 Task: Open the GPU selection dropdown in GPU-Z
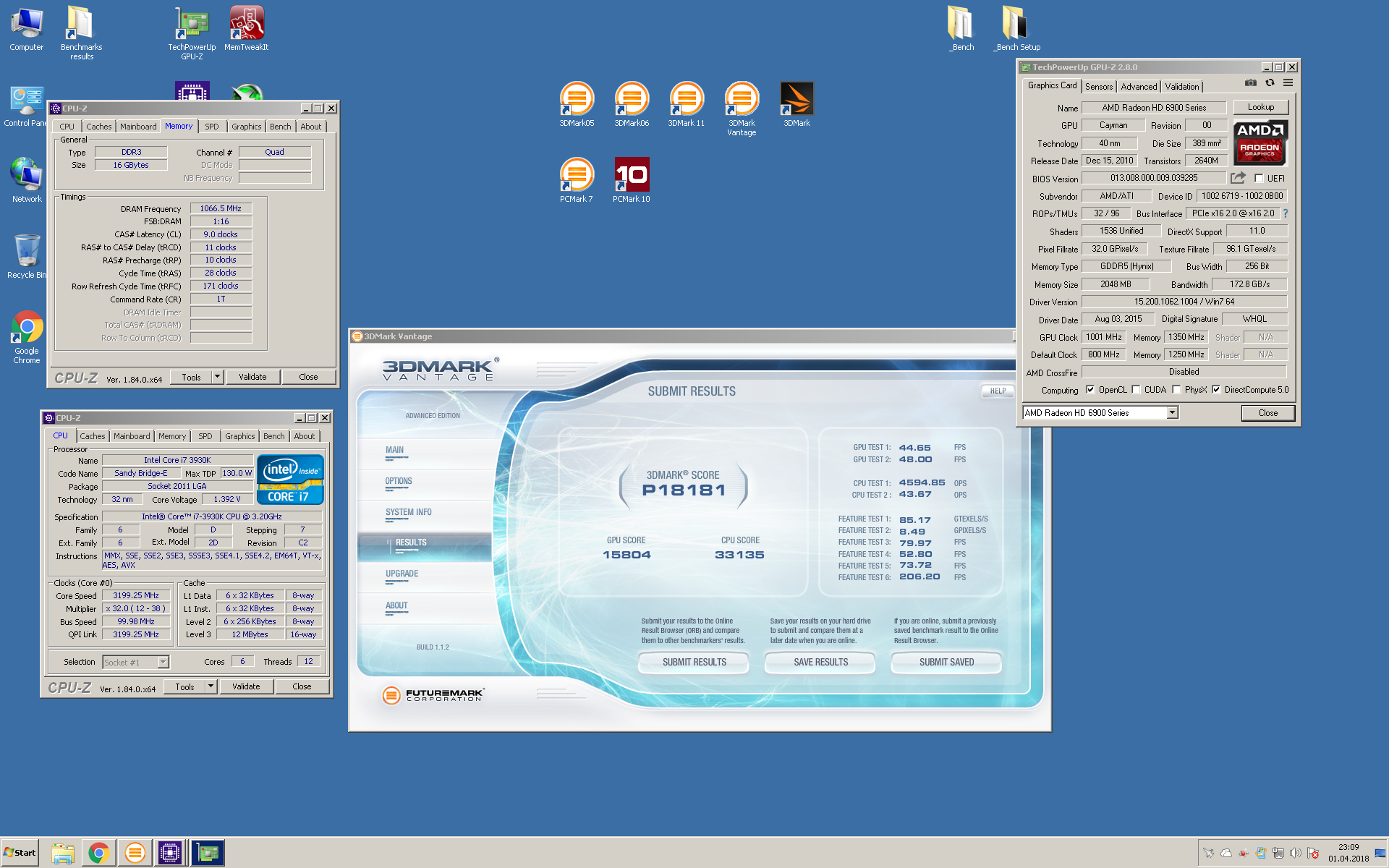point(1173,412)
